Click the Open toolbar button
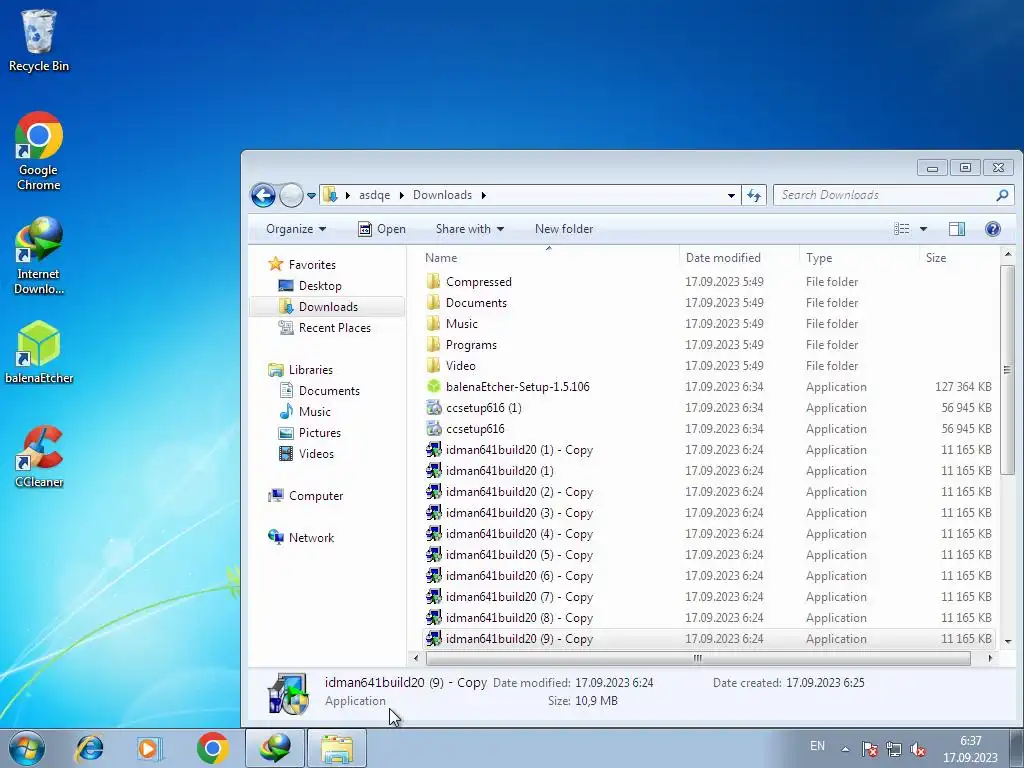Image resolution: width=1024 pixels, height=768 pixels. coord(382,229)
